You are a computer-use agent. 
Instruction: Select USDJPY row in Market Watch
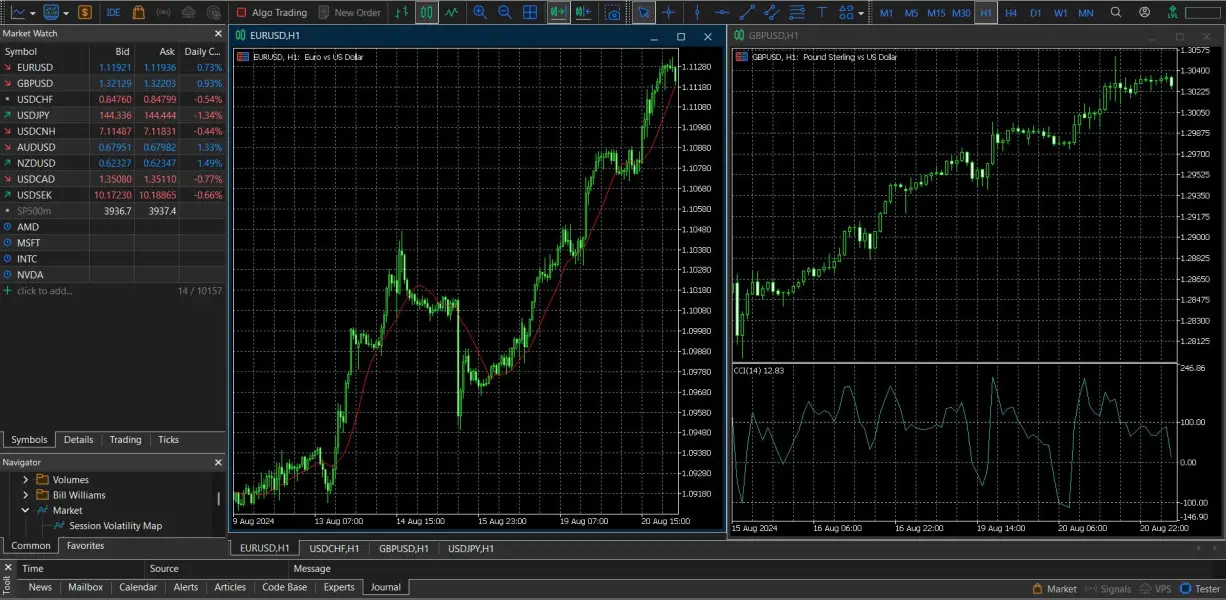coord(36,115)
